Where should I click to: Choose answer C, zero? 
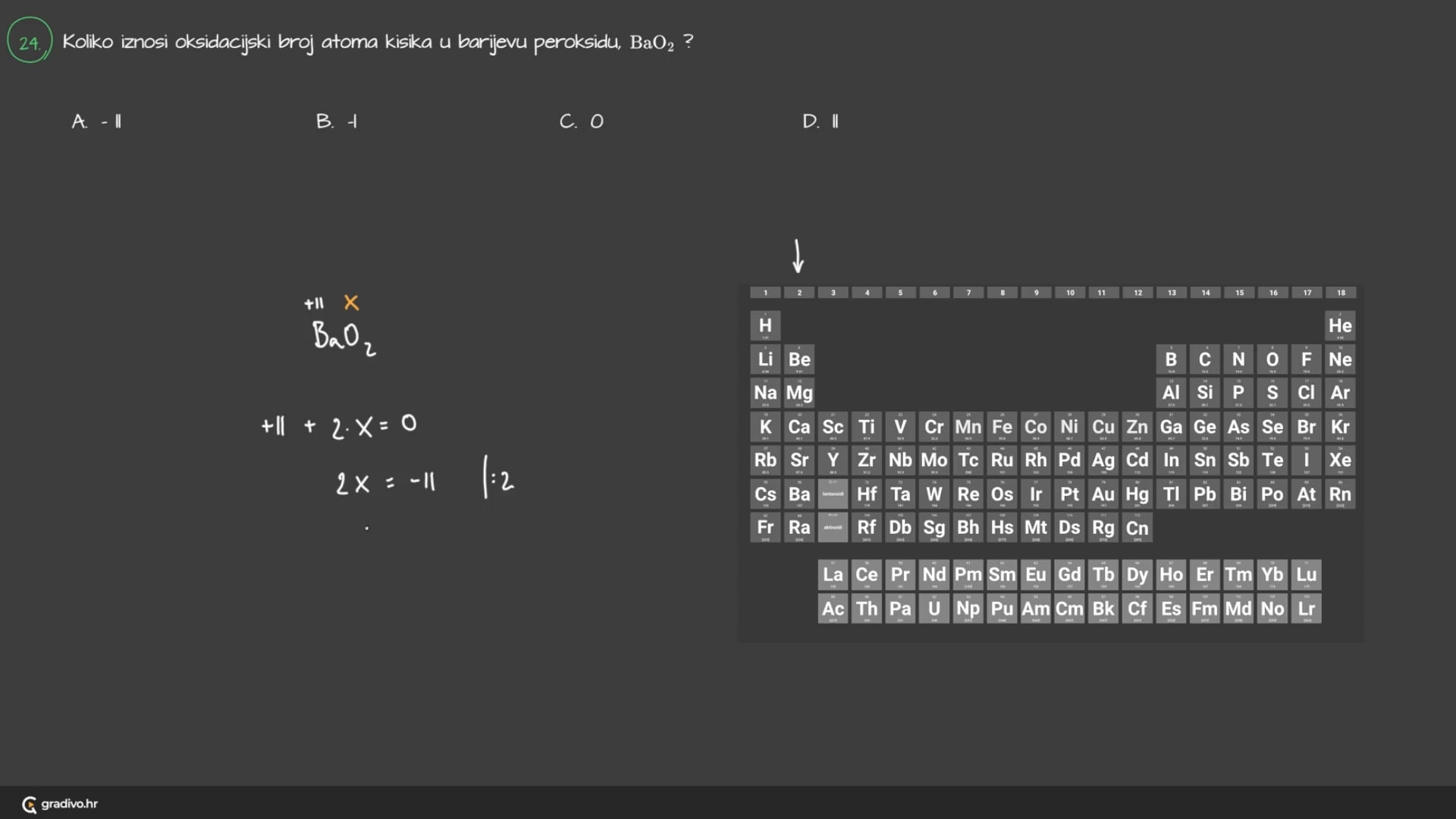(x=582, y=121)
